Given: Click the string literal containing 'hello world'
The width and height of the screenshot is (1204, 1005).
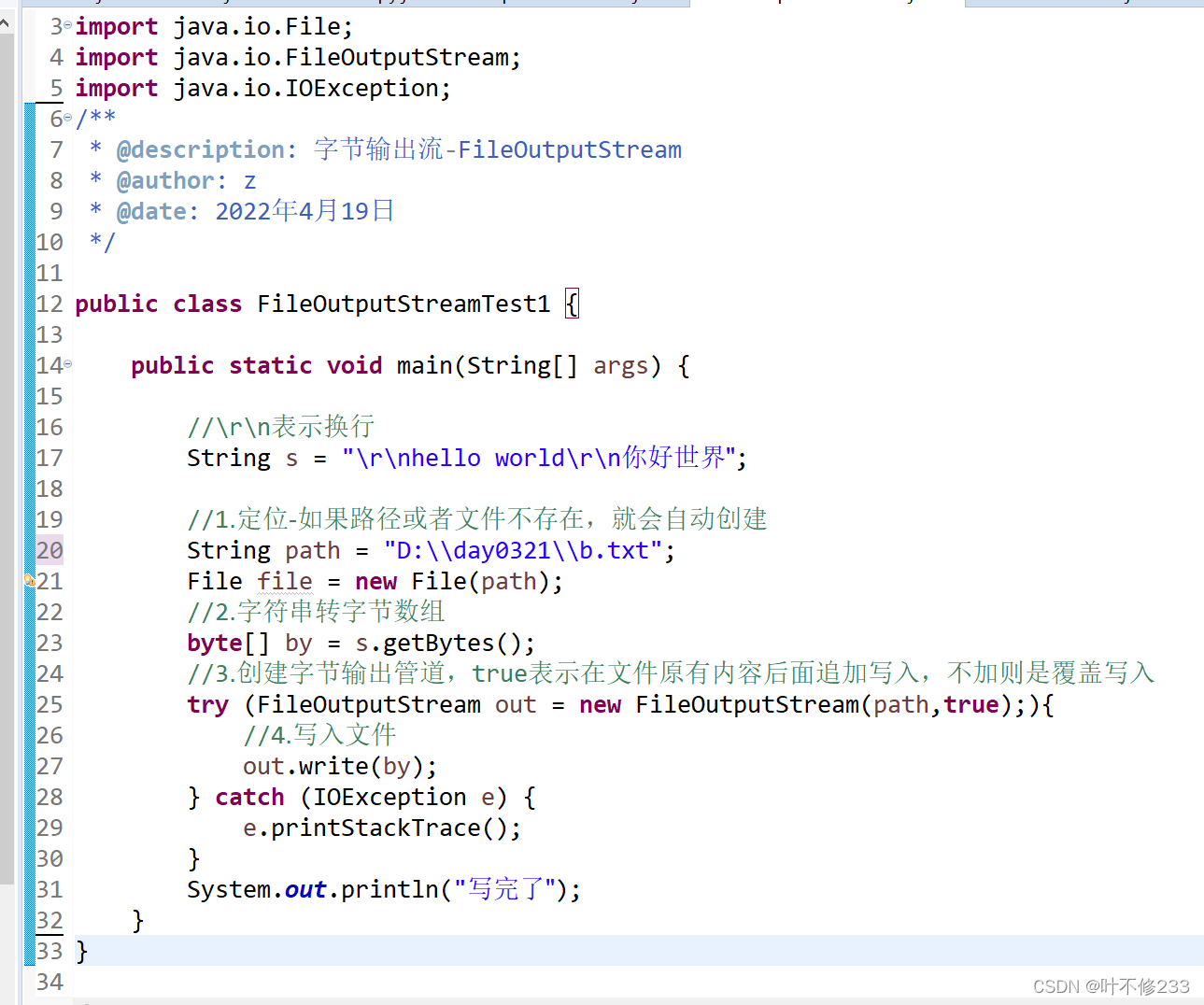Looking at the screenshot, I should coord(539,458).
